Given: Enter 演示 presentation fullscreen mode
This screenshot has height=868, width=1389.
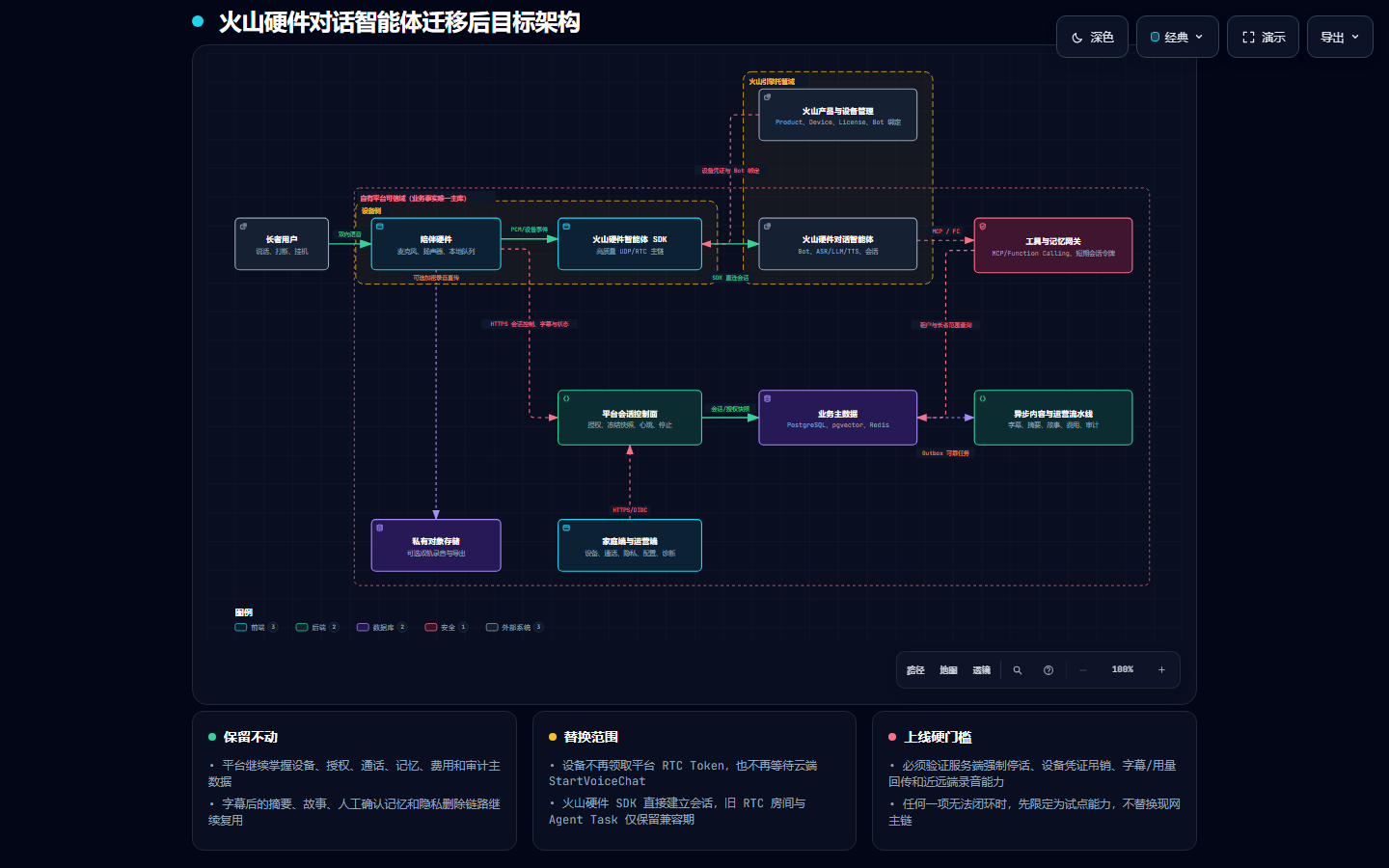Looking at the screenshot, I should (1263, 37).
